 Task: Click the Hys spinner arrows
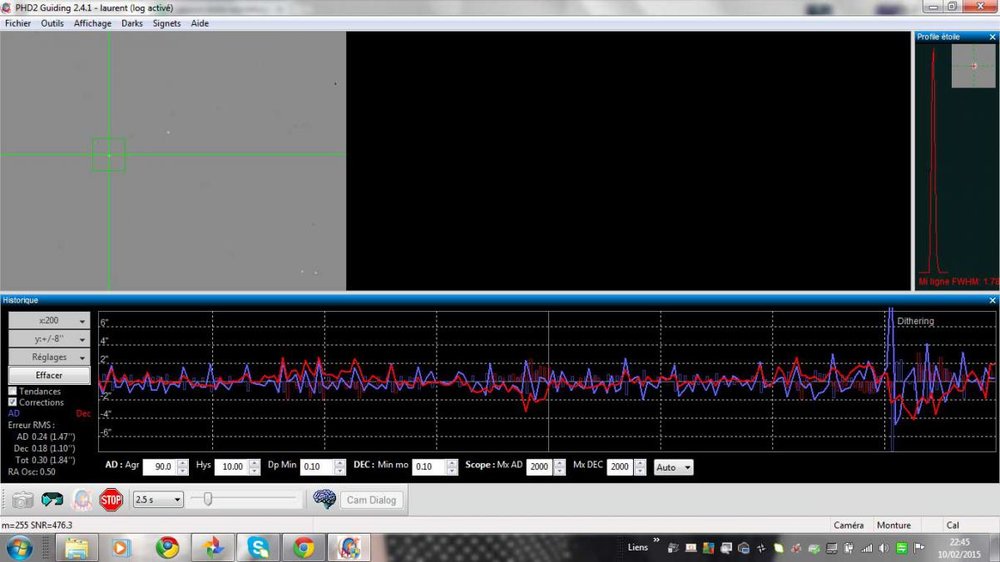pyautogui.click(x=254, y=467)
